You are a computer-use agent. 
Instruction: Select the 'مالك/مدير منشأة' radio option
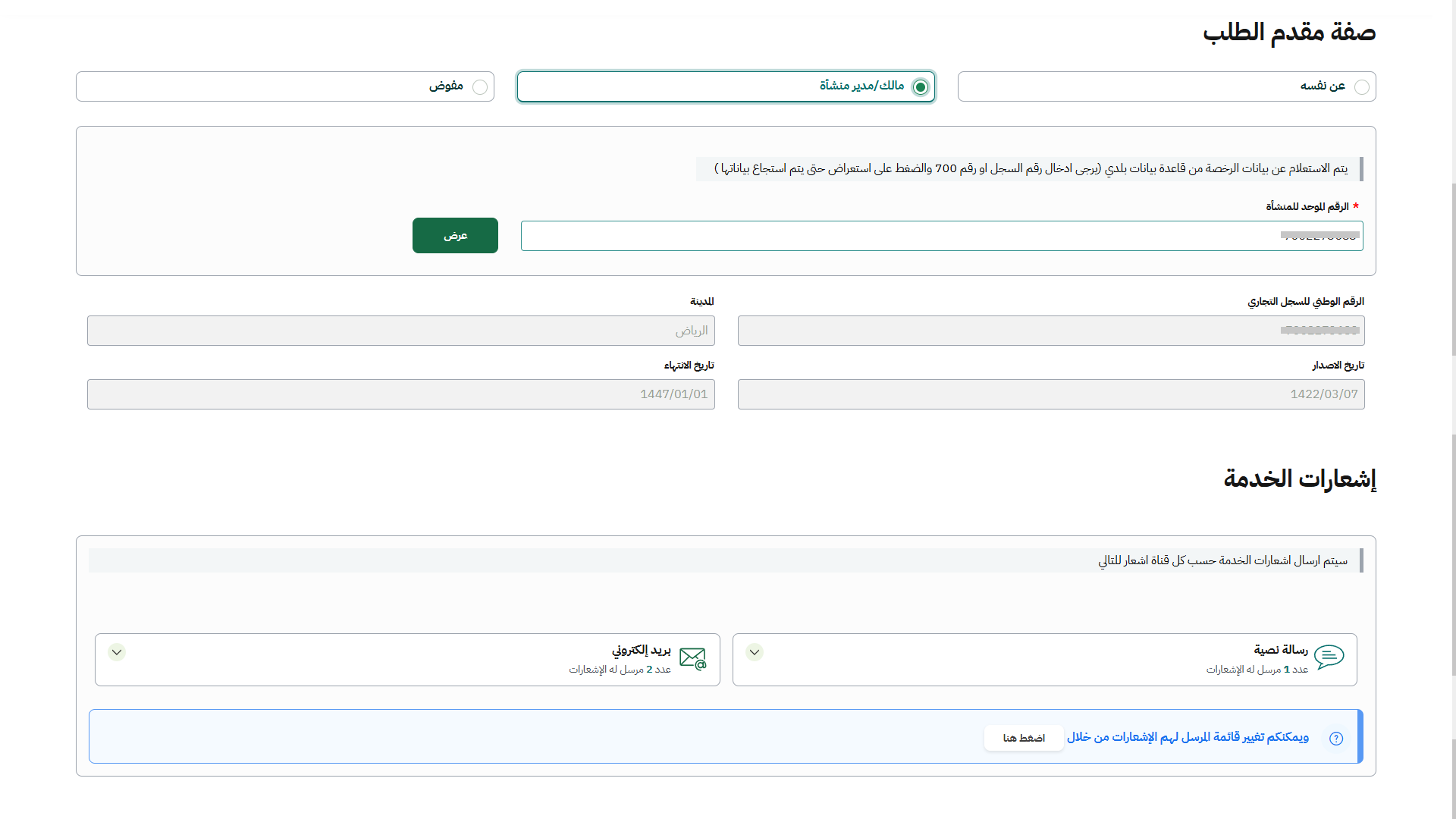click(x=920, y=87)
